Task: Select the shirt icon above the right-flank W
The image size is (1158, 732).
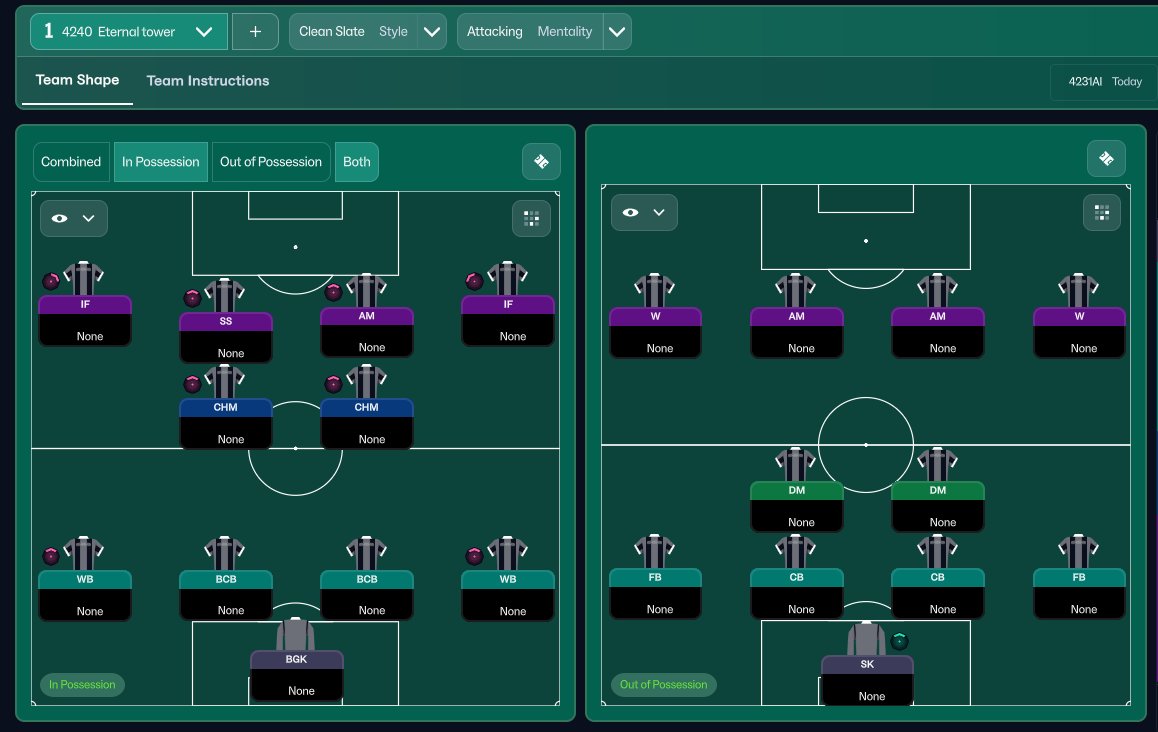Action: pyautogui.click(x=1078, y=290)
